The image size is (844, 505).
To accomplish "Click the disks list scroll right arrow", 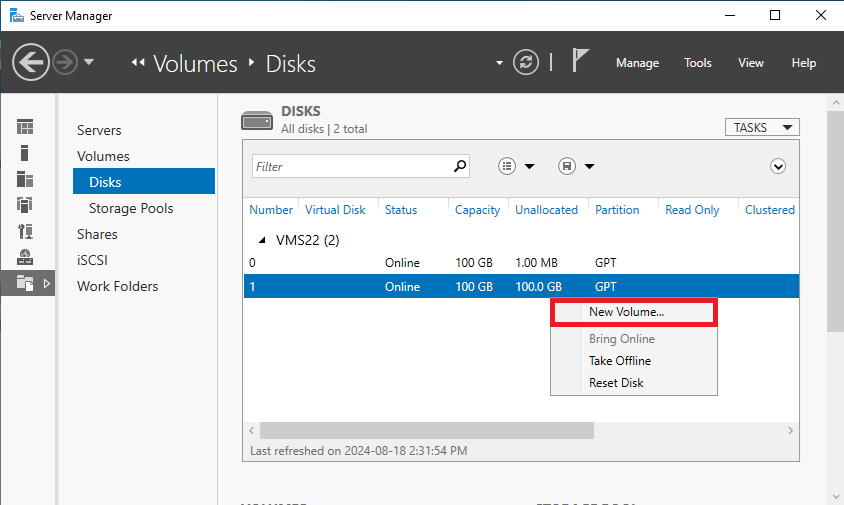I will (x=790, y=431).
